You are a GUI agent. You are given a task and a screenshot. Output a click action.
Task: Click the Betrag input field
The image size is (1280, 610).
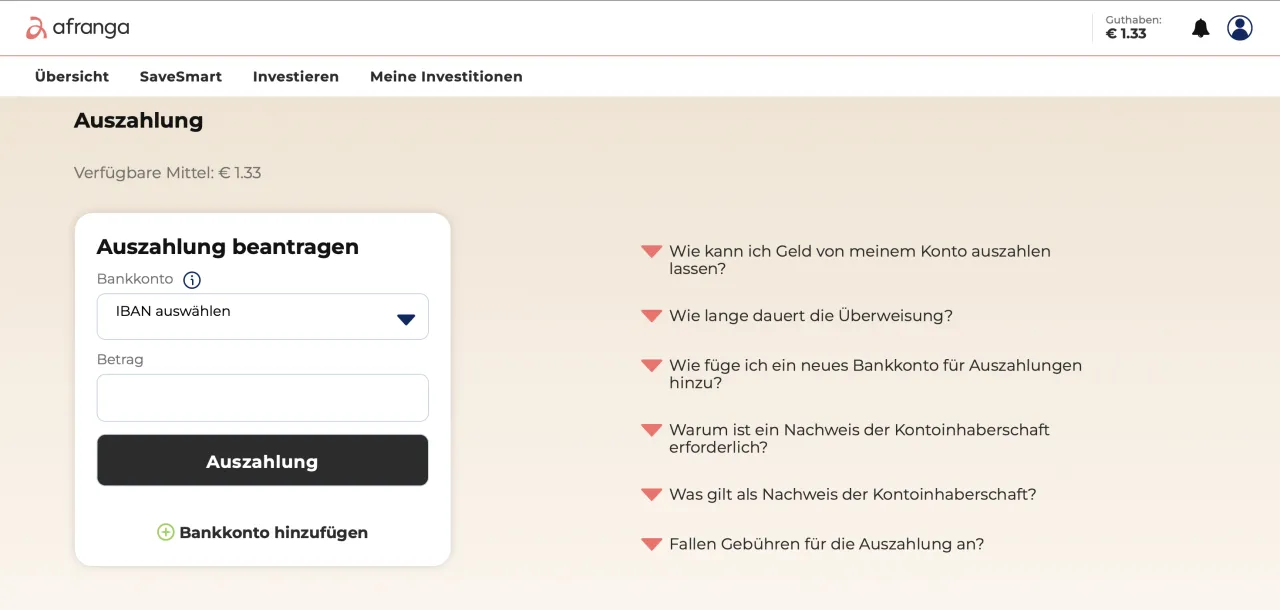(263, 398)
